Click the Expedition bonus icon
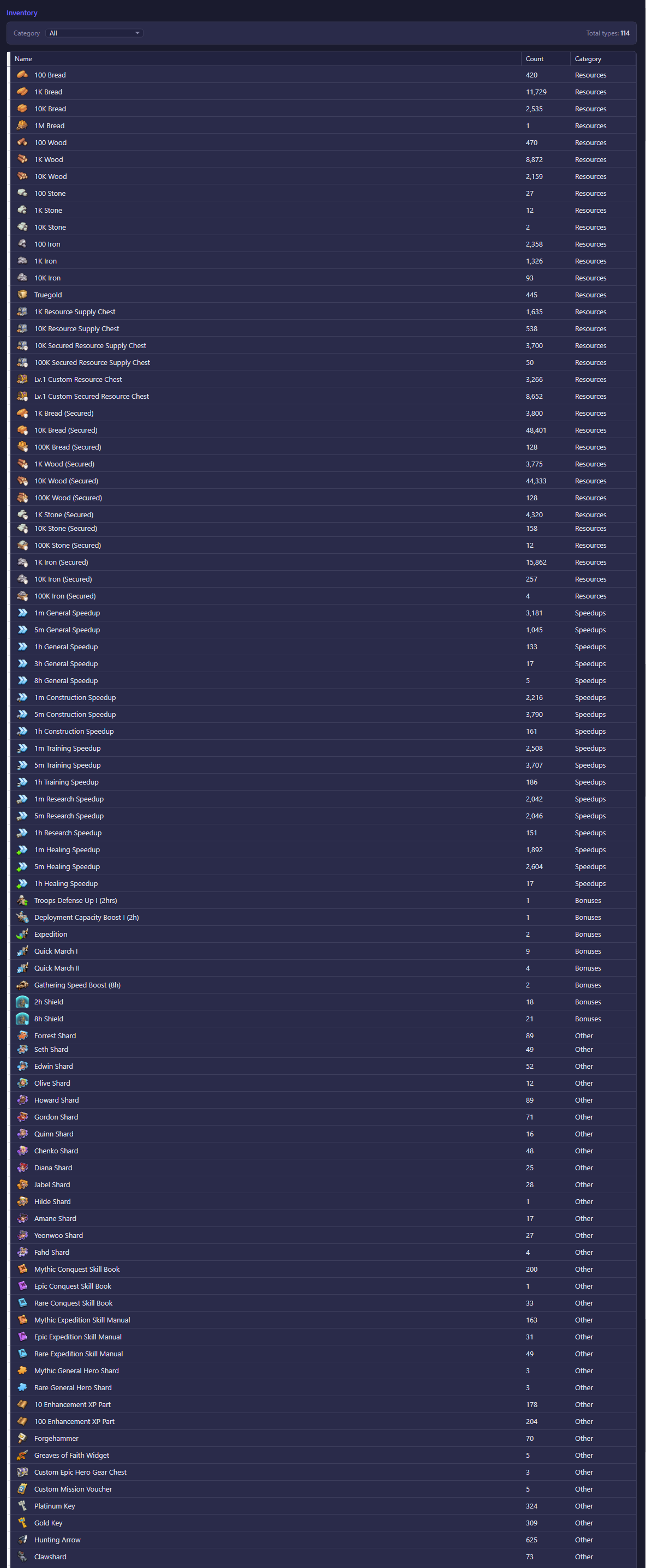The width and height of the screenshot is (646, 1568). 22,935
